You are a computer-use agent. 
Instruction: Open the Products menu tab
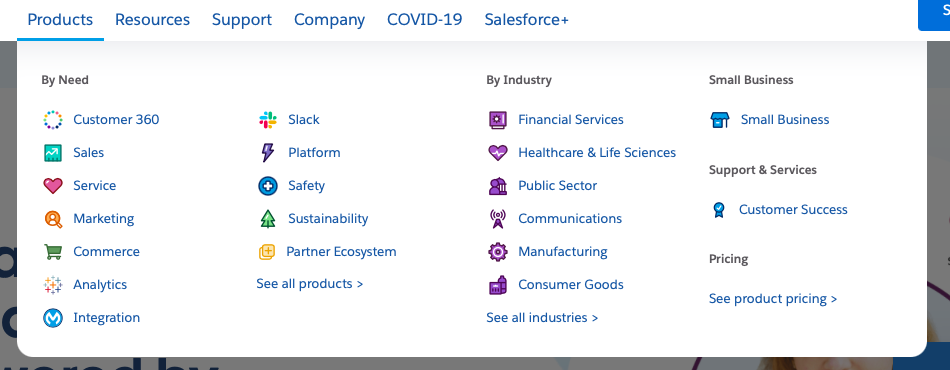pyautogui.click(x=60, y=19)
